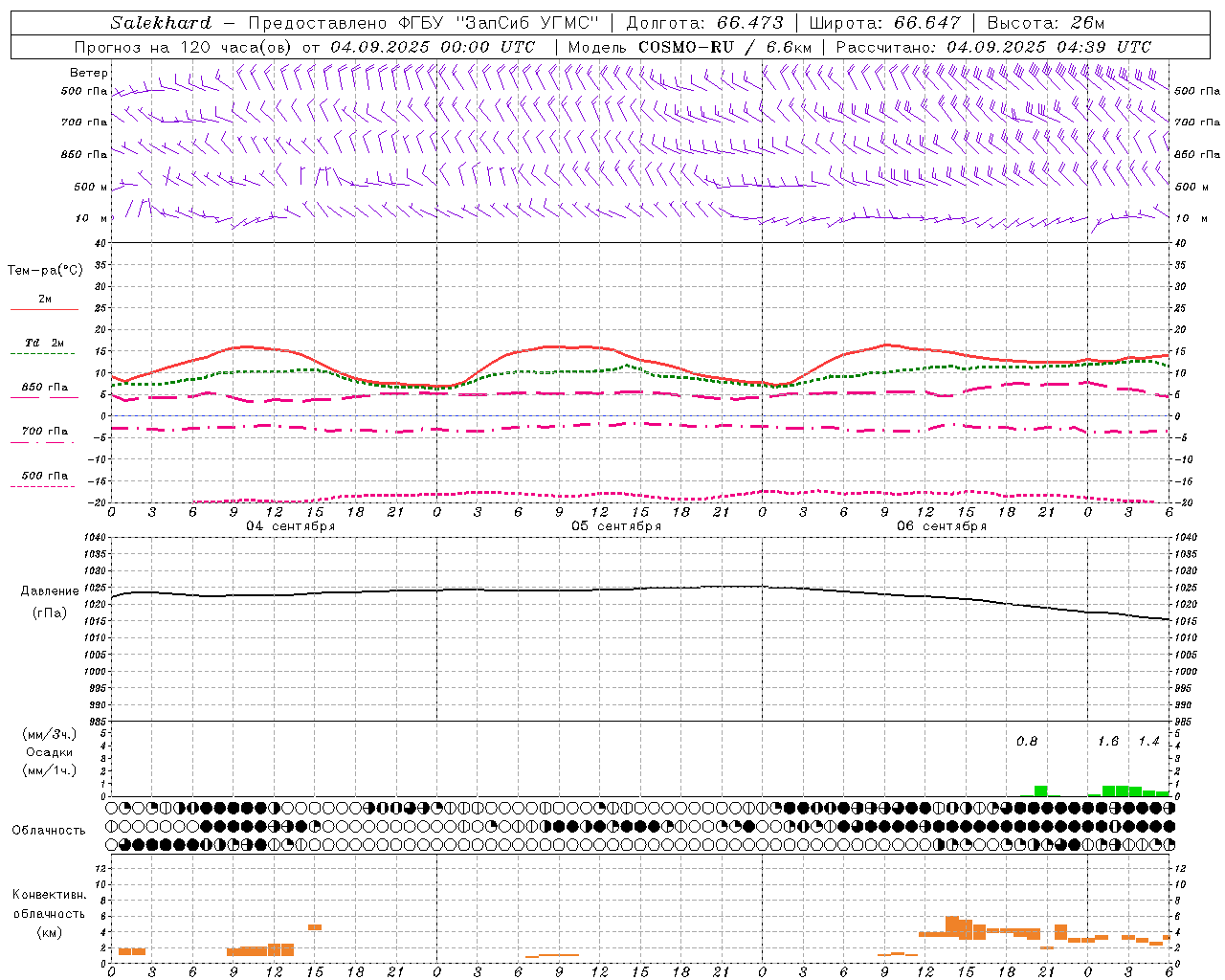Click the 0.8 precipitation total value

(x=1027, y=742)
